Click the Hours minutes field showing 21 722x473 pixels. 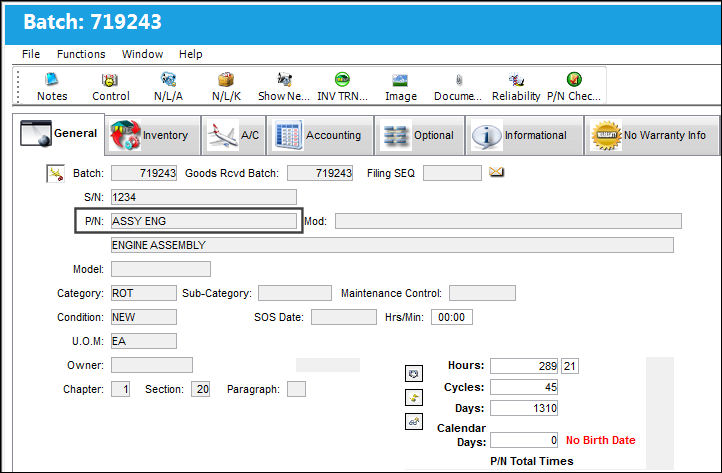tap(570, 366)
